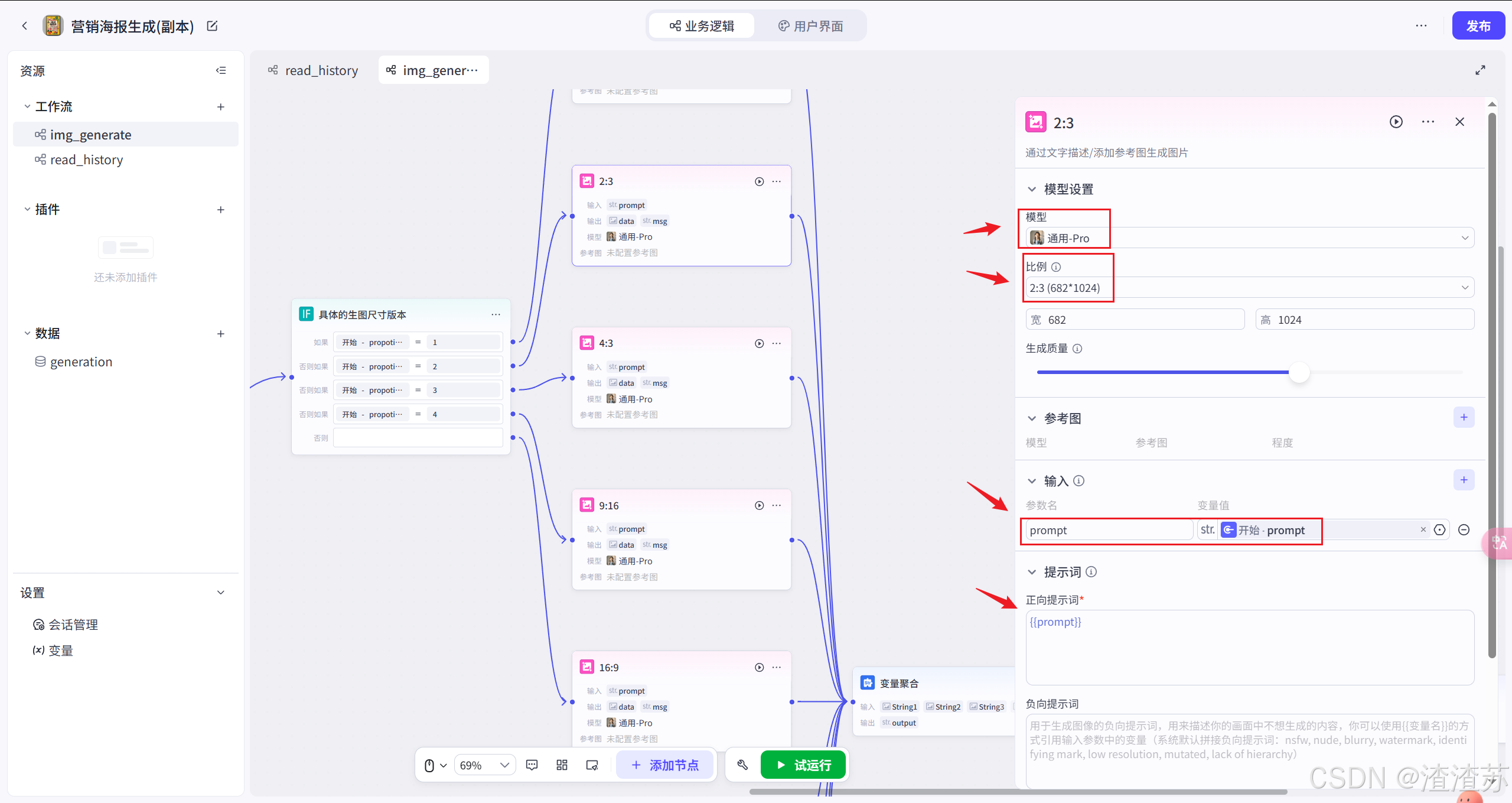Open the 模型 通用-Pro dropdown
Viewport: 1512px width, 803px height.
click(1249, 238)
